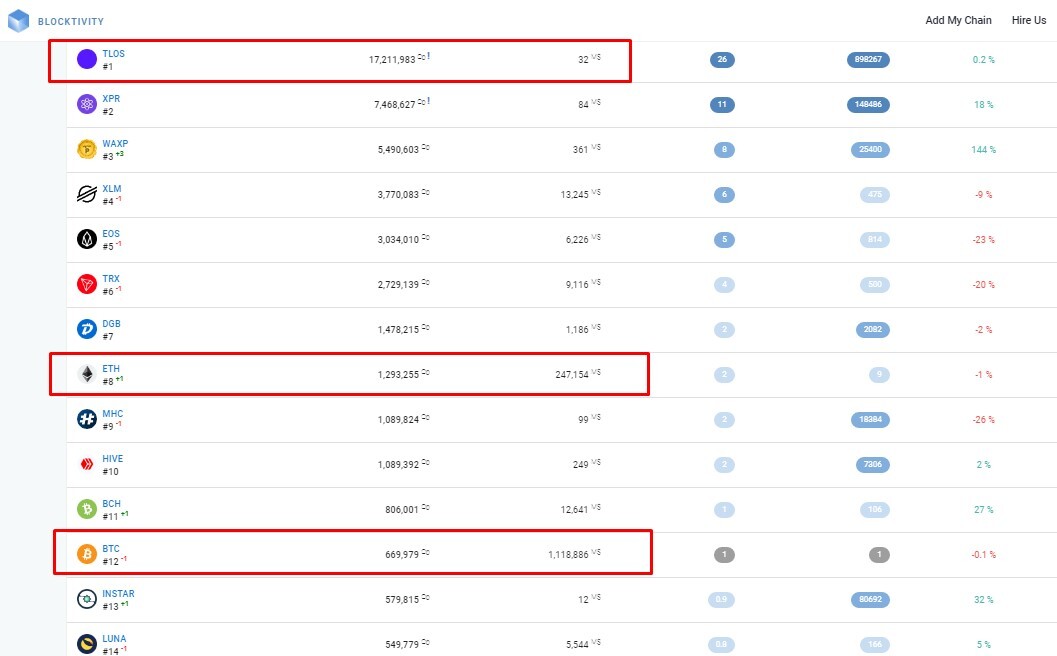Click the XPR badge showing 148486
This screenshot has height=656, width=1057.
pos(868,105)
